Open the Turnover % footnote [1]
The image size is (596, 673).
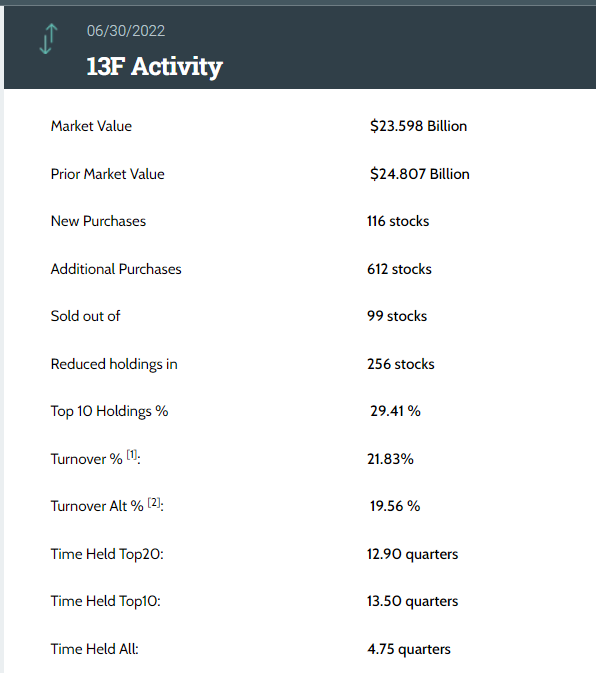click(132, 455)
